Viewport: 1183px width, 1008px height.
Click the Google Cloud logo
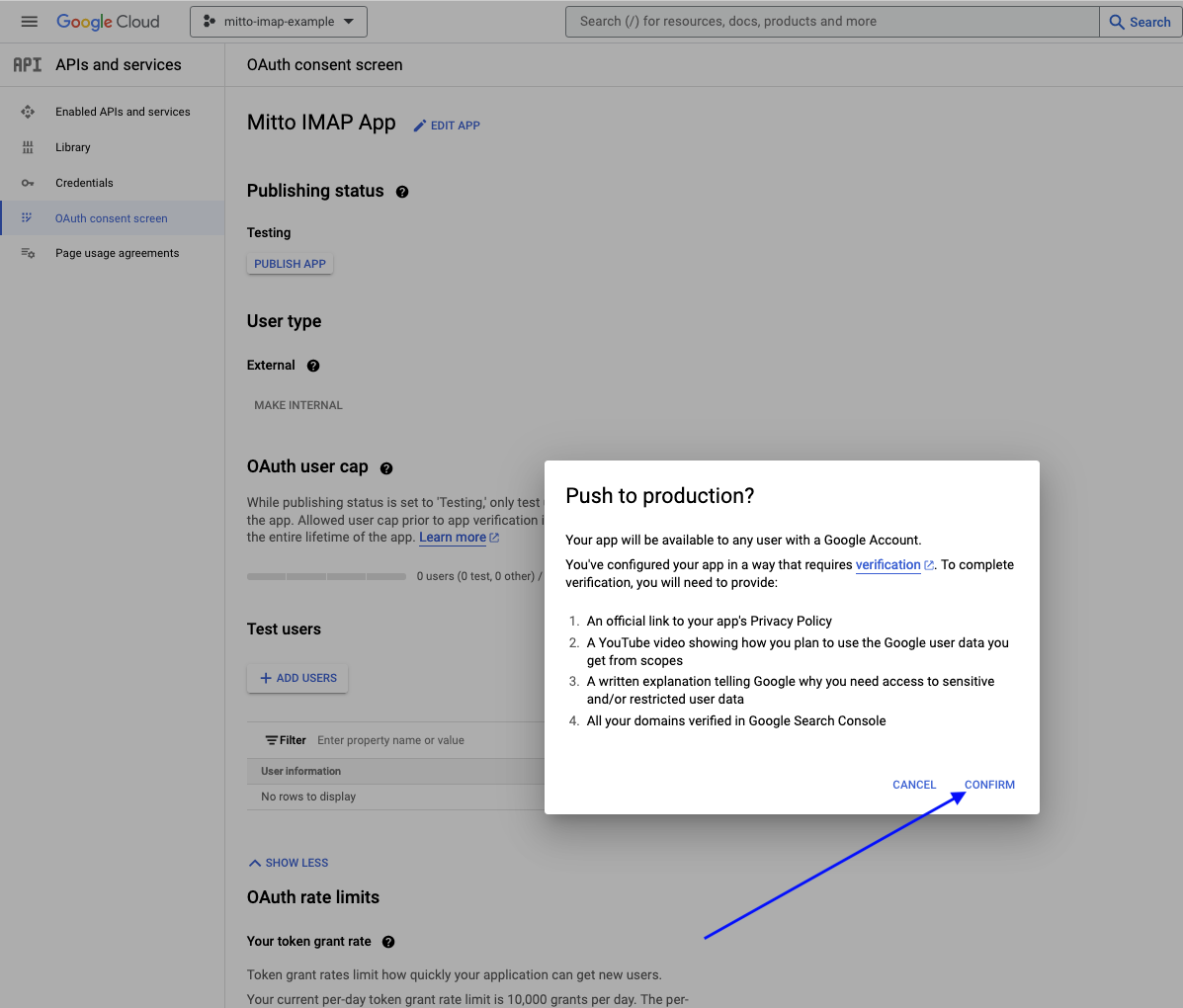coord(108,22)
